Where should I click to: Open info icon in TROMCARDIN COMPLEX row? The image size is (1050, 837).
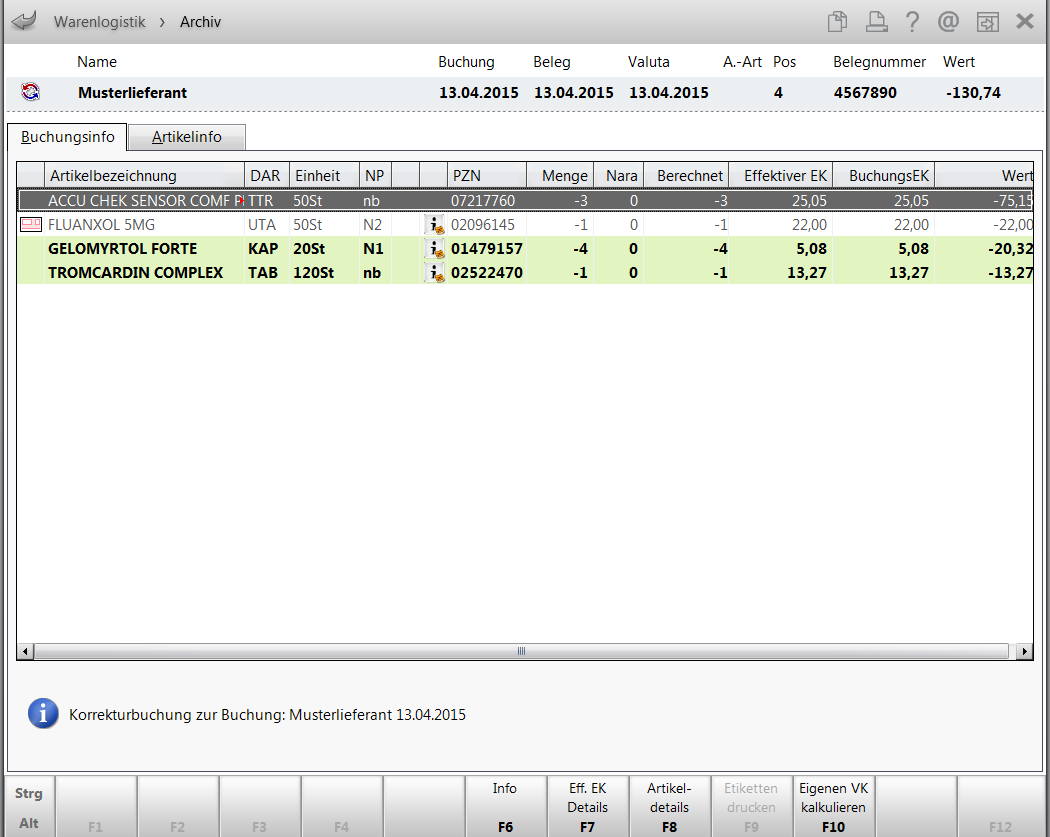coord(435,273)
